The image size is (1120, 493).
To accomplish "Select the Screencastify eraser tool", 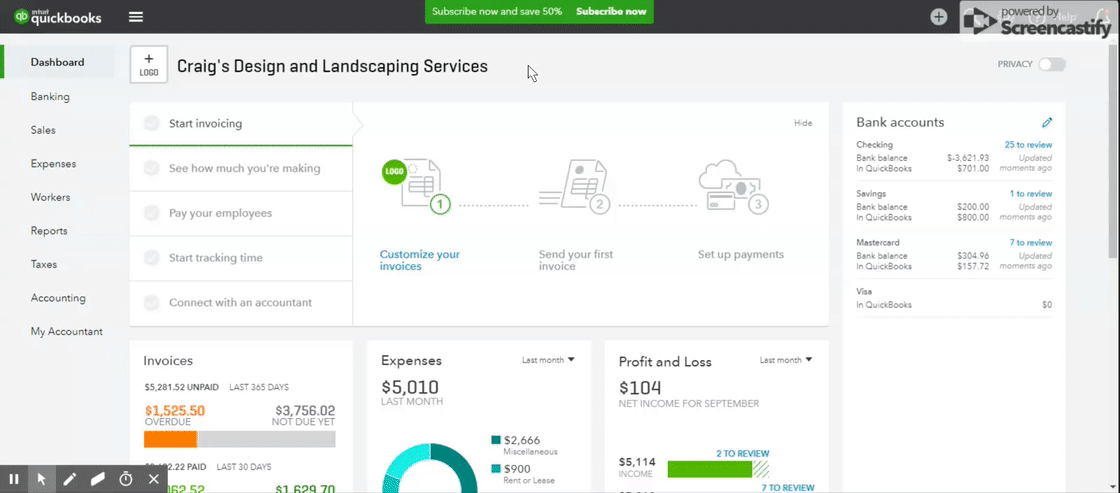I will [98, 479].
